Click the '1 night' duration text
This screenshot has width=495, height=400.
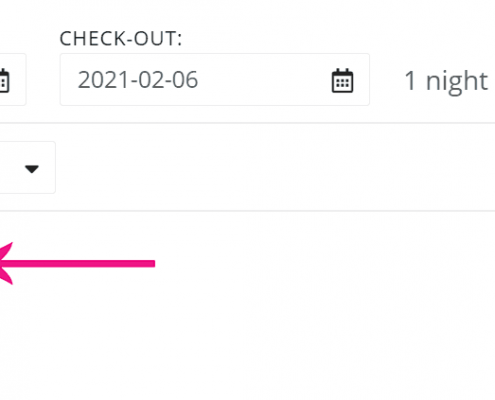point(446,81)
